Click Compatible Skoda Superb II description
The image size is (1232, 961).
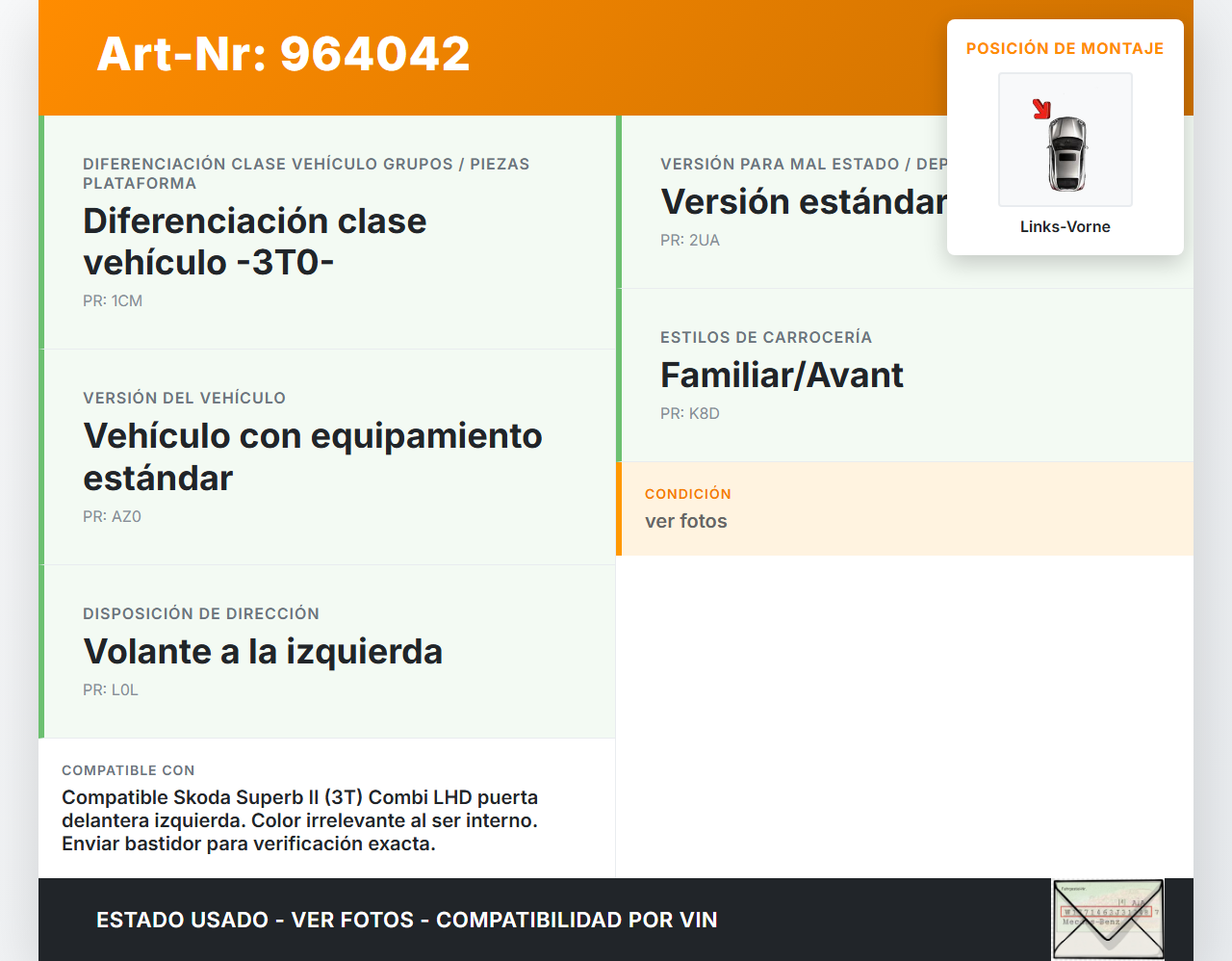click(x=300, y=820)
